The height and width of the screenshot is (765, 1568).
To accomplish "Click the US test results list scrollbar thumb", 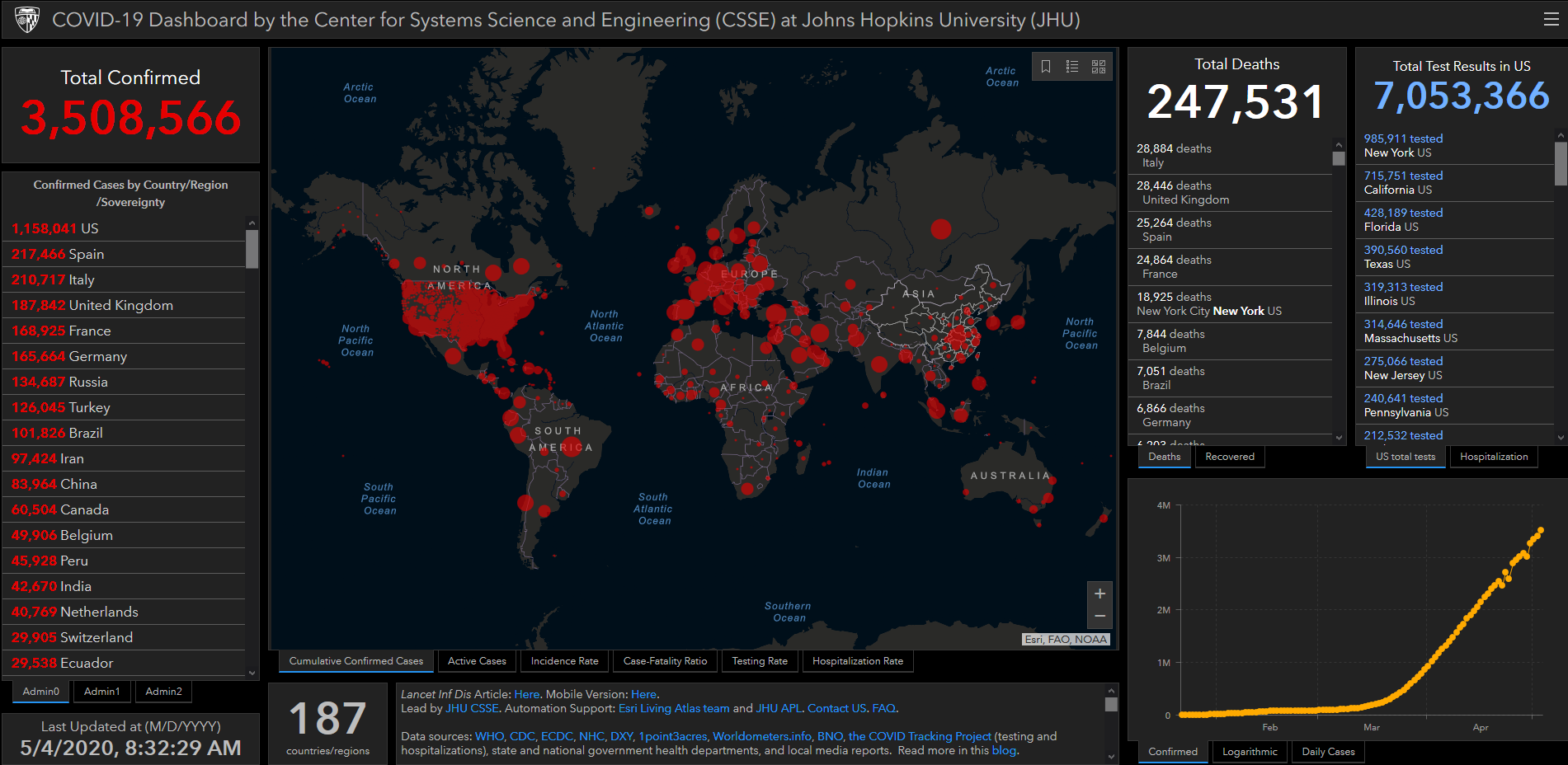I will (x=1561, y=163).
